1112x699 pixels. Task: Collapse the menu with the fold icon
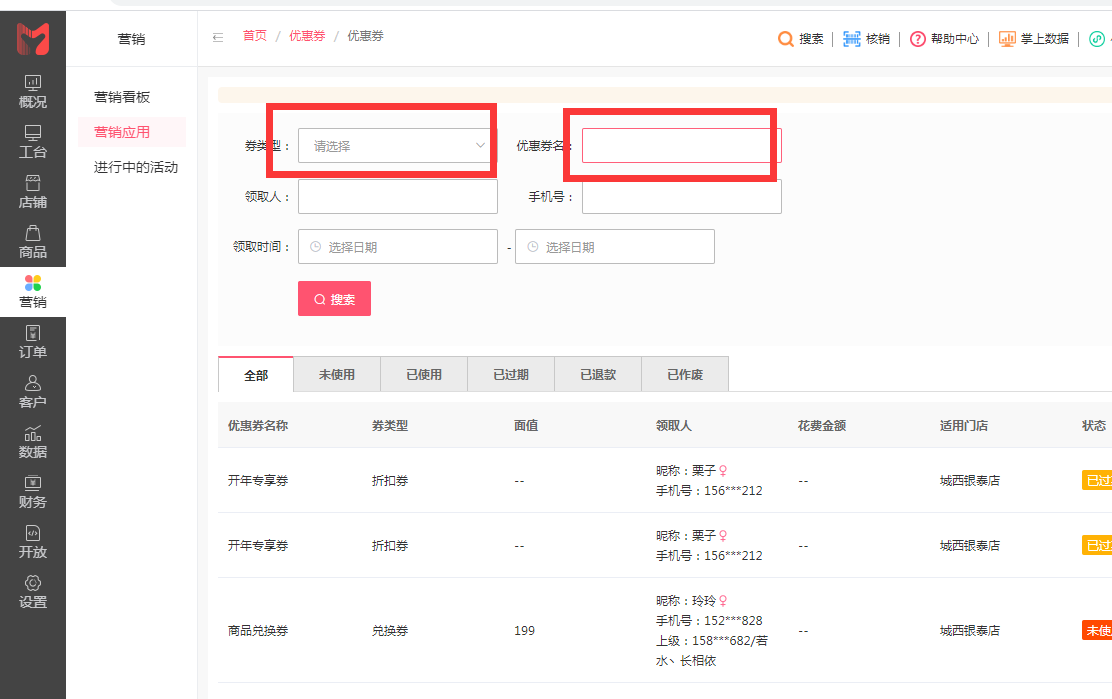218,37
